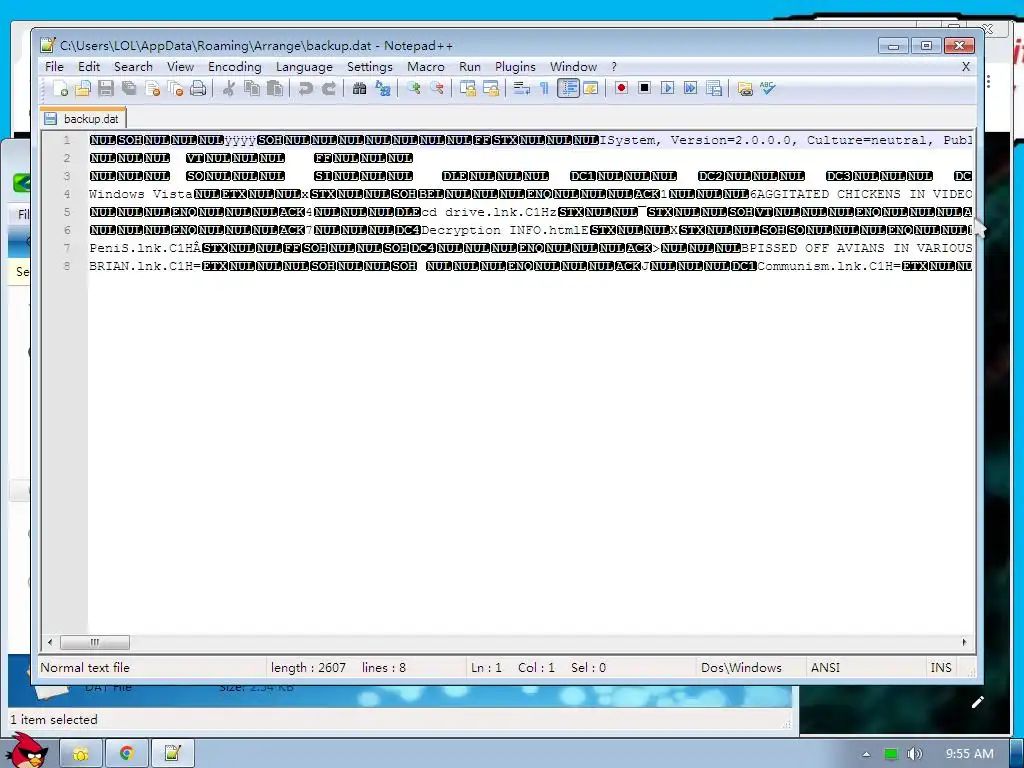Toggle the word wrap toolbar icon
The height and width of the screenshot is (768, 1024).
point(521,88)
